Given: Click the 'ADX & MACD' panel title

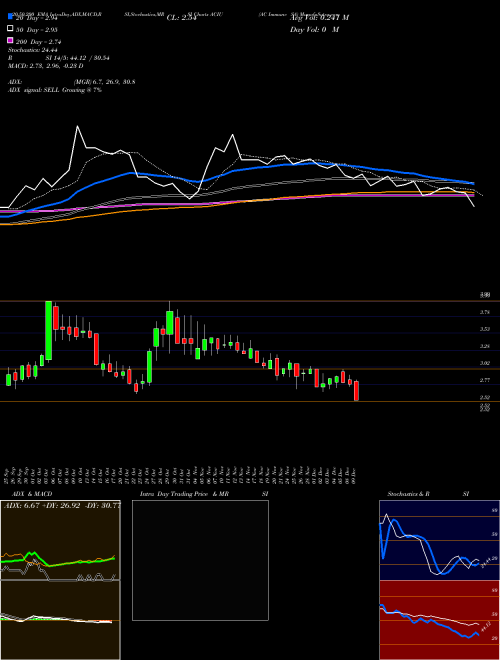Looking at the screenshot, I should point(32,494).
